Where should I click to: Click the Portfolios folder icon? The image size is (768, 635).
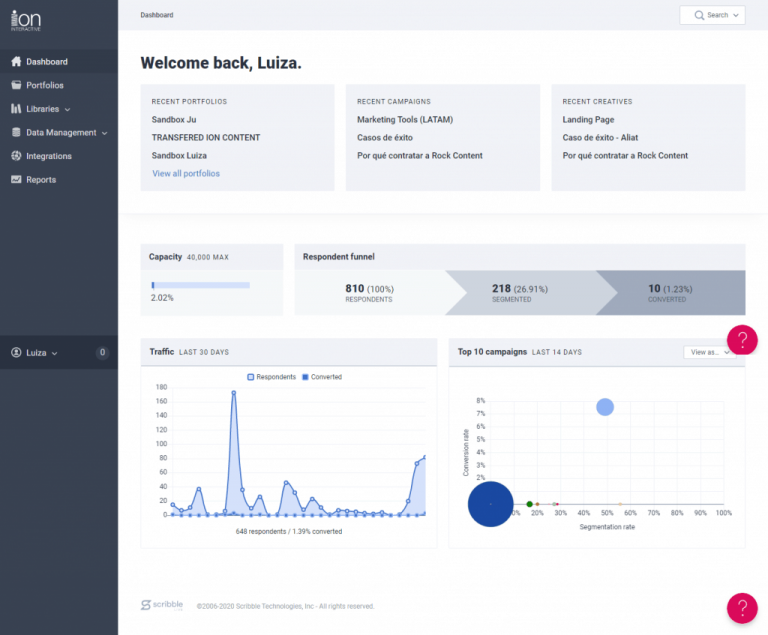pos(16,85)
